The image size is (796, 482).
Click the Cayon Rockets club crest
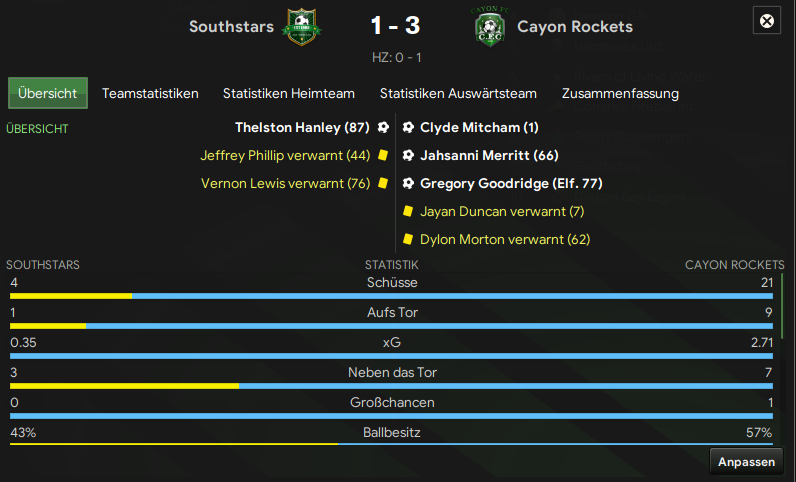click(490, 26)
